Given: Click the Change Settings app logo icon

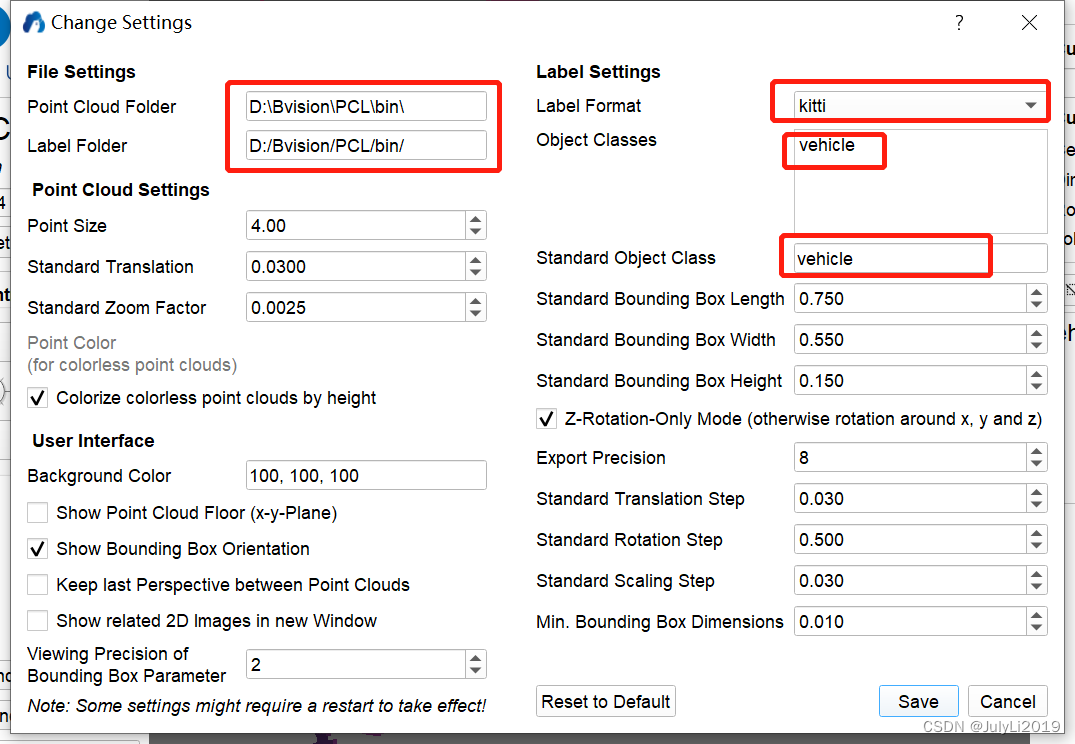Looking at the screenshot, I should 34,23.
